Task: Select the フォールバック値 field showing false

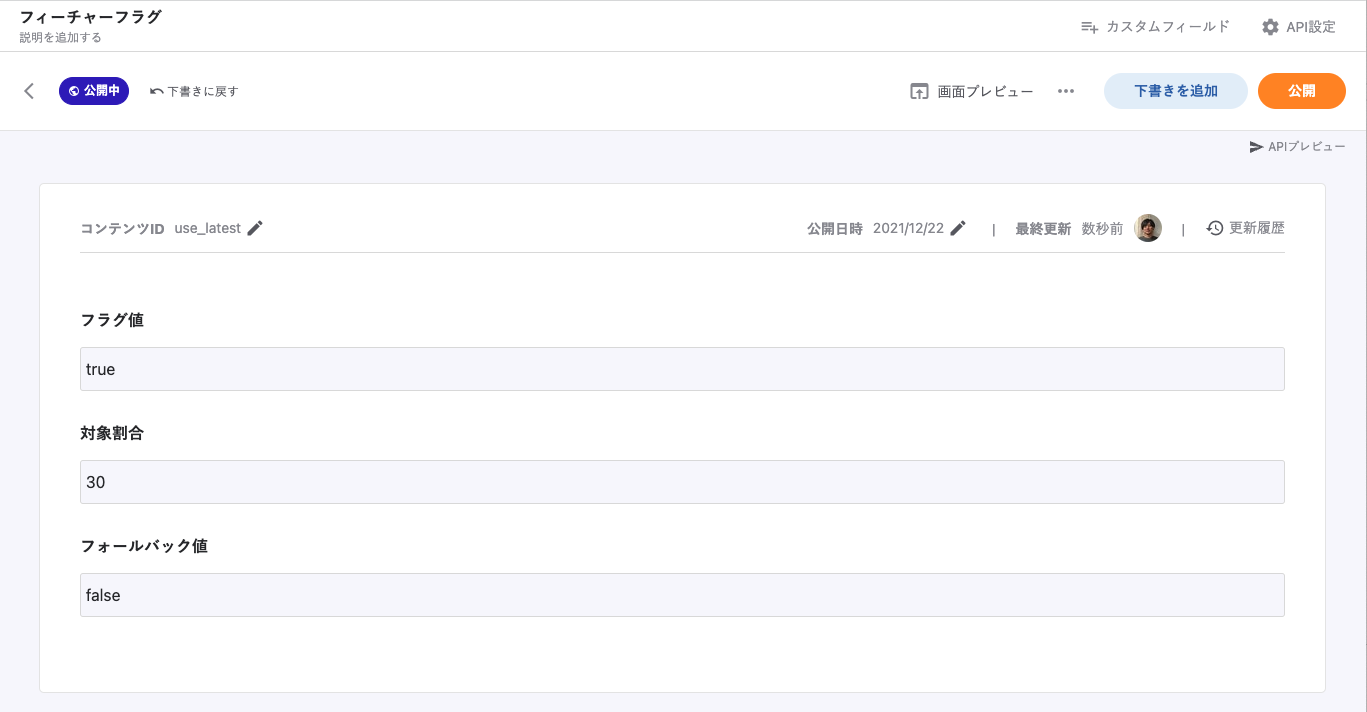Action: point(682,595)
